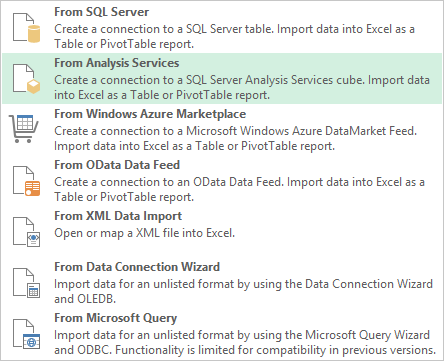Screen dimensions: 444x361
Task: Click the SQL Server table description text
Action: [x=234, y=36]
